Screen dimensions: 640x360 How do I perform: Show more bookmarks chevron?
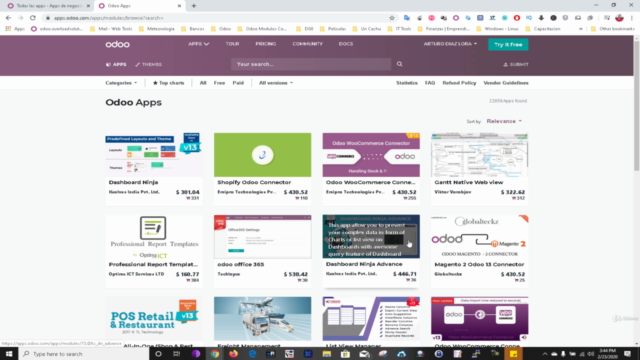point(580,29)
